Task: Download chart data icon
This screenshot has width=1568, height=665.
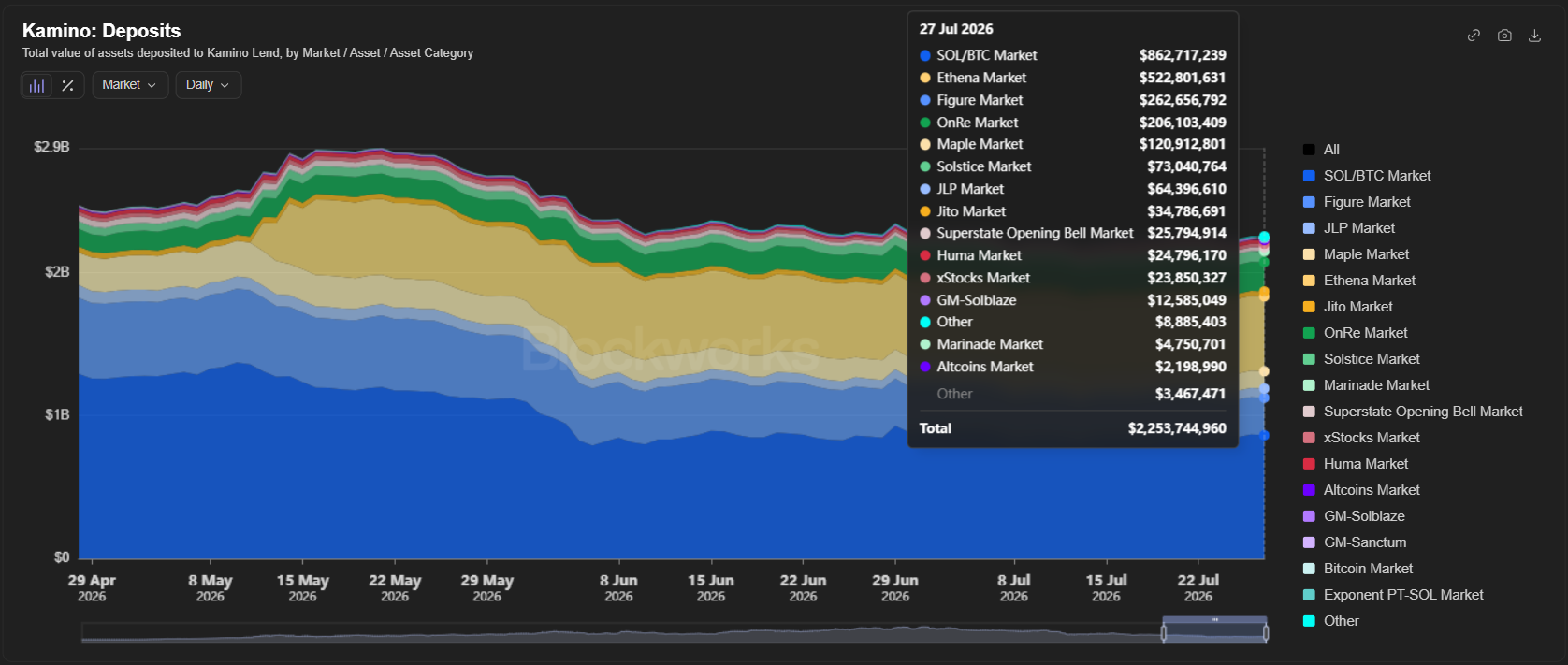Action: click(x=1534, y=36)
